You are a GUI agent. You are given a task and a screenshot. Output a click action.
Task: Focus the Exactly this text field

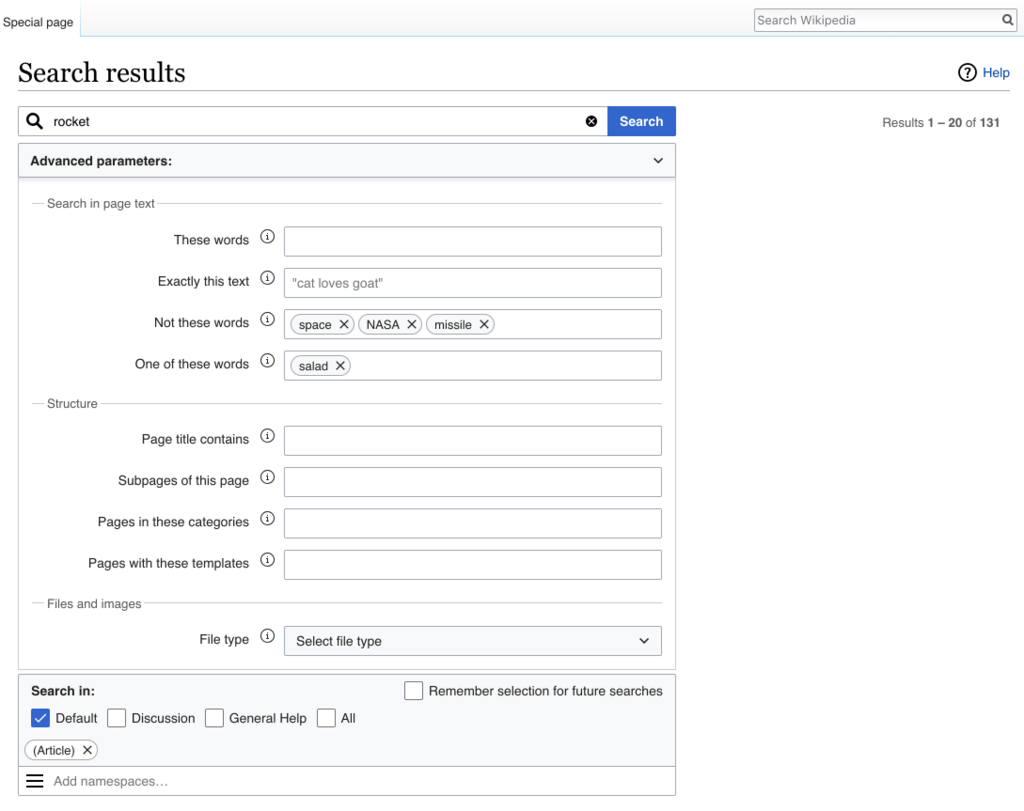473,283
